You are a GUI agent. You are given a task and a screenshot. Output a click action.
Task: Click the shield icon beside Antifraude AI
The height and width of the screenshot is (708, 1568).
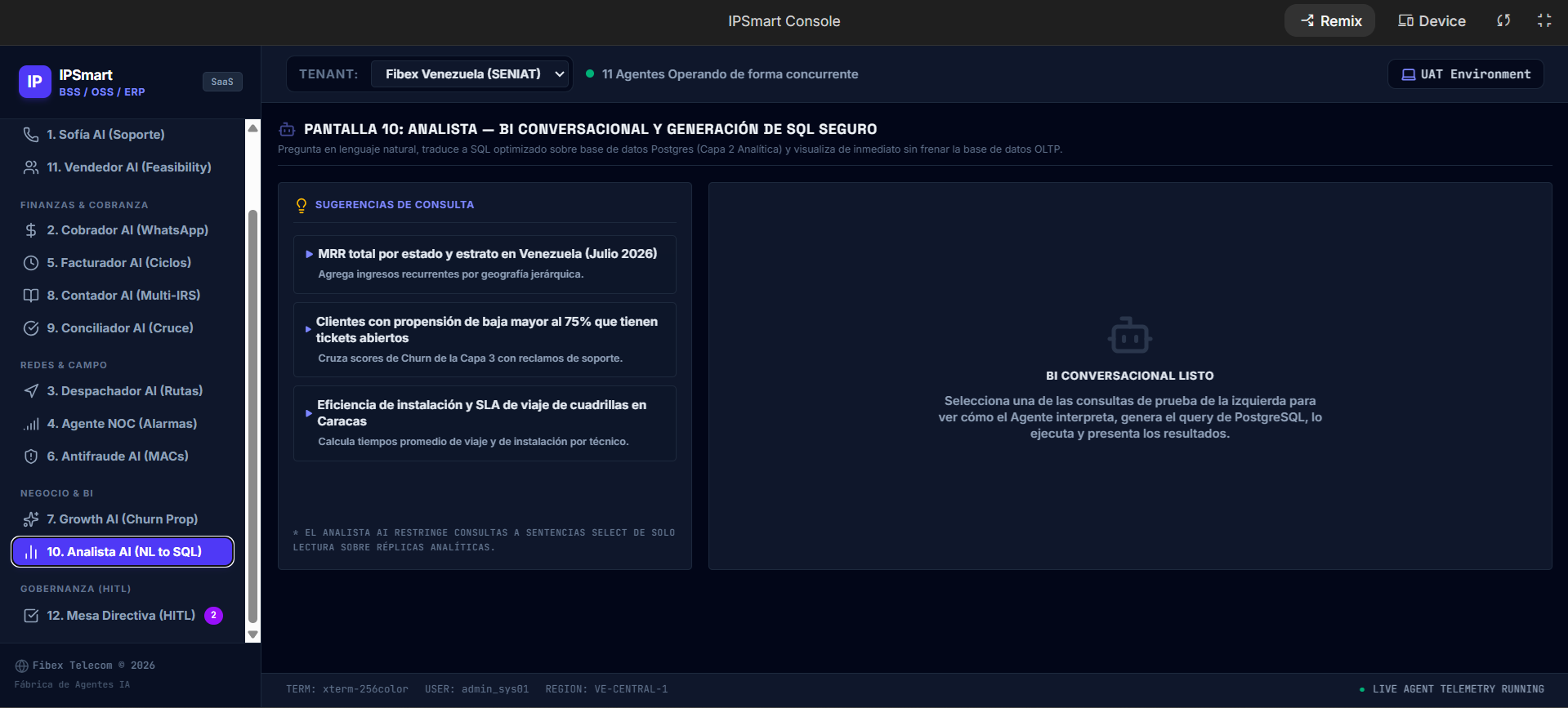tap(31, 456)
